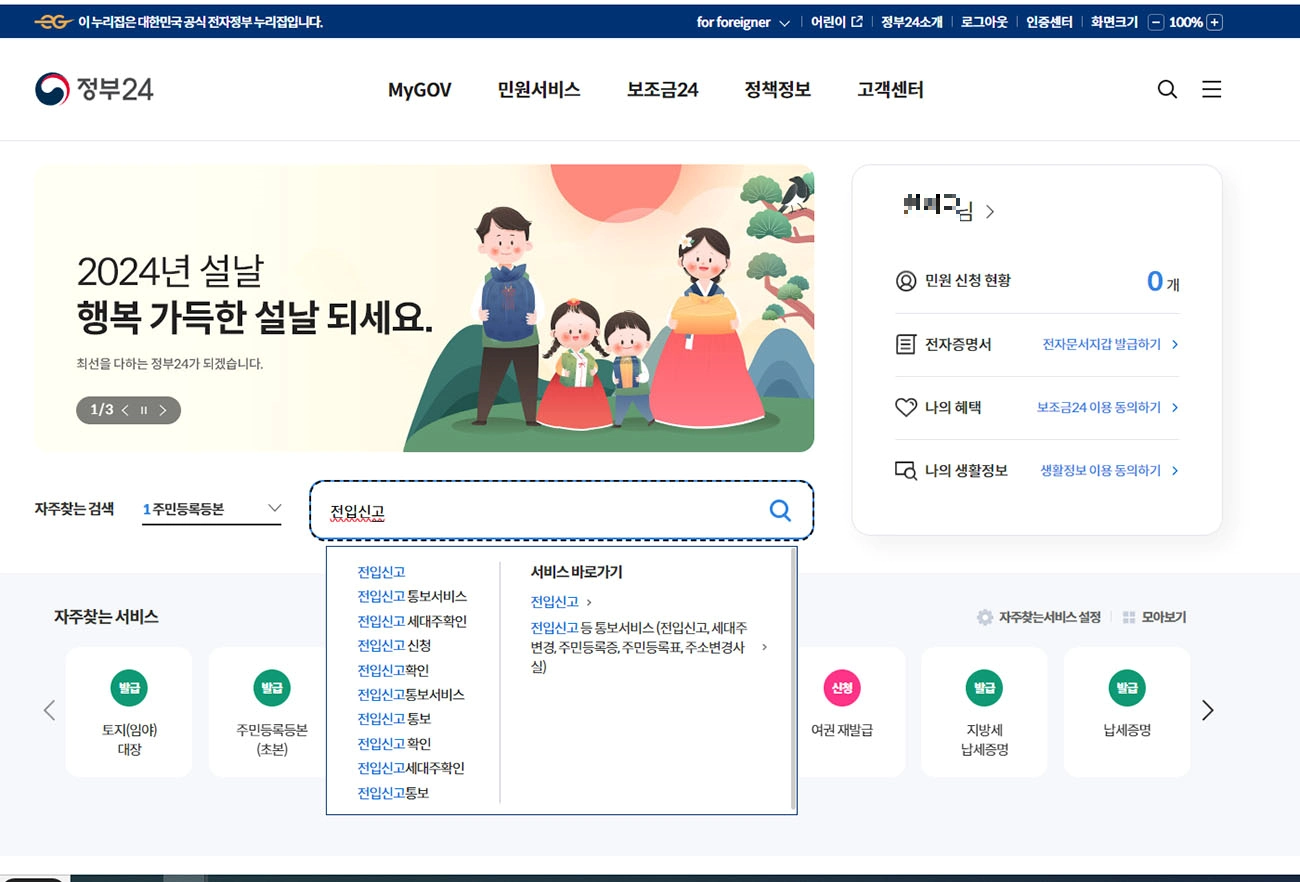Open the 인증센터 link
Image resolution: width=1300 pixels, height=882 pixels.
point(1049,22)
